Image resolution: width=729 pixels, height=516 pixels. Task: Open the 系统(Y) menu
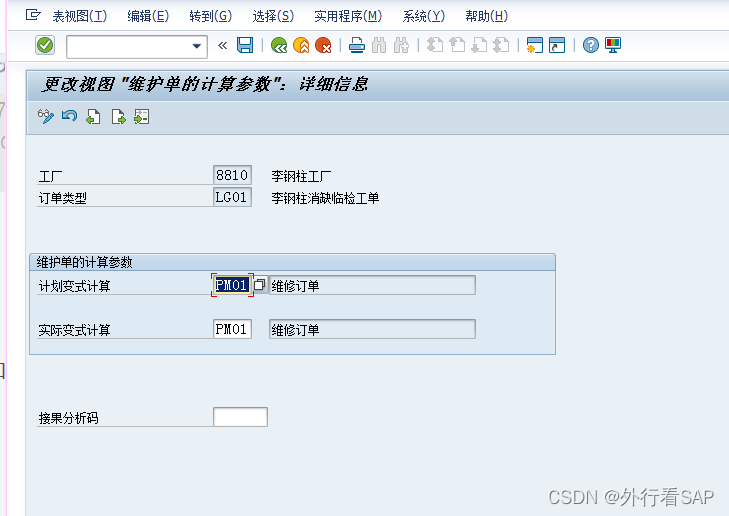[424, 16]
